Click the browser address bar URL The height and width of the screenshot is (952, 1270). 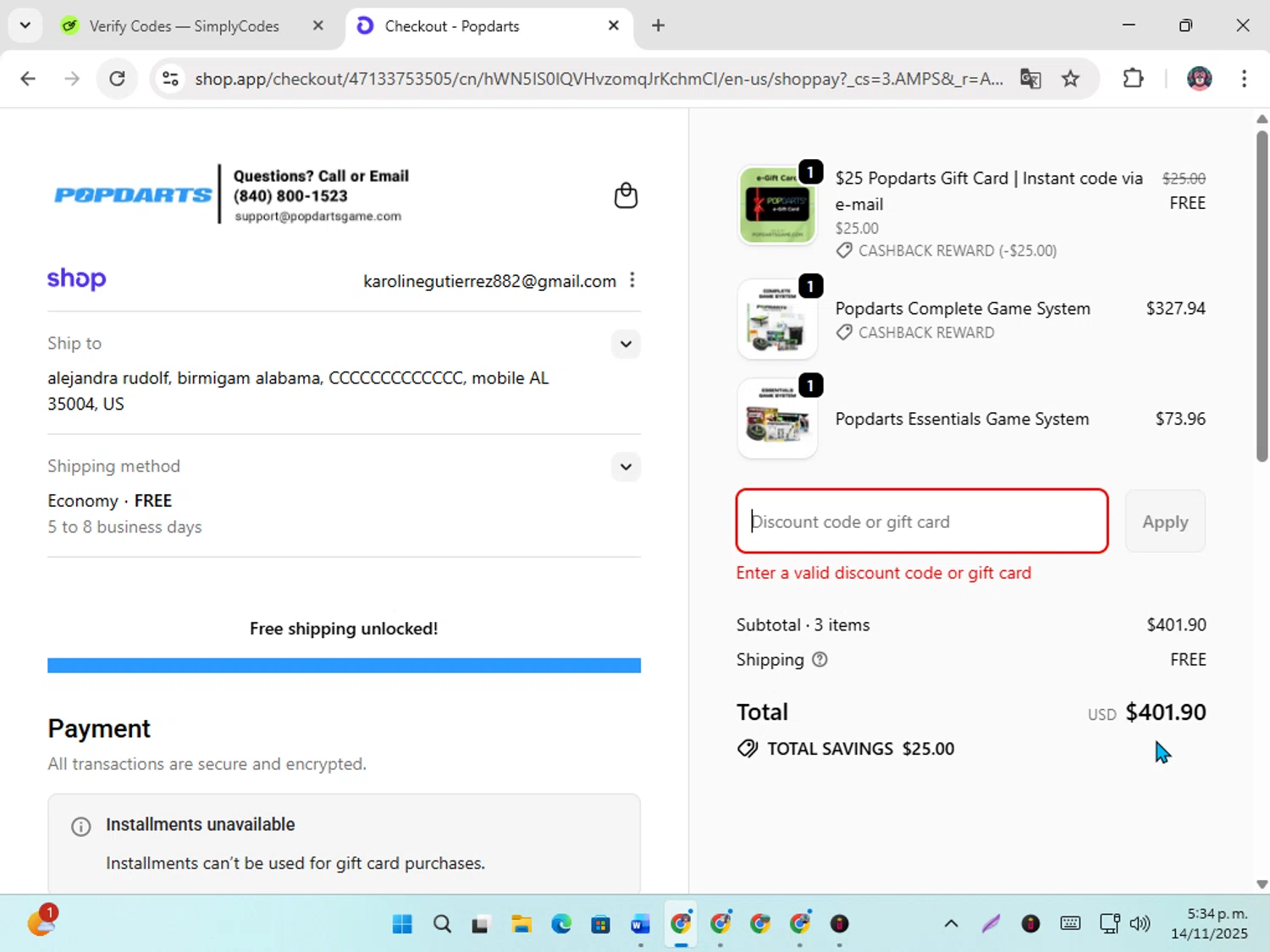pyautogui.click(x=599, y=79)
